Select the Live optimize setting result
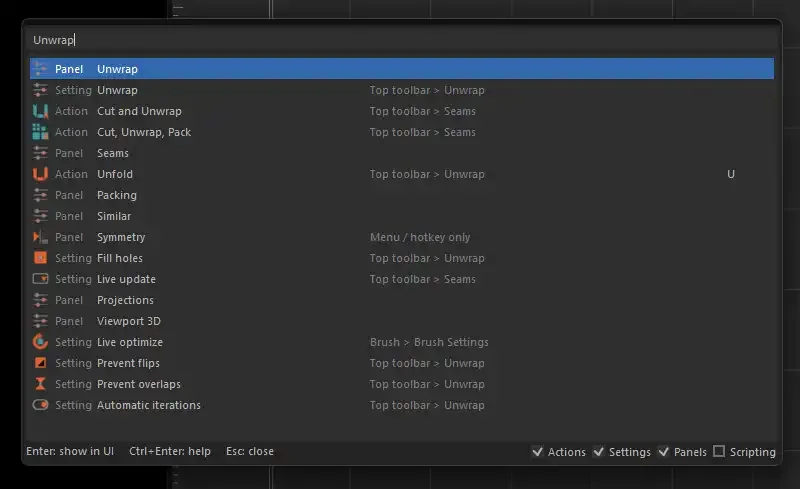Image resolution: width=800 pixels, height=489 pixels. tap(402, 342)
